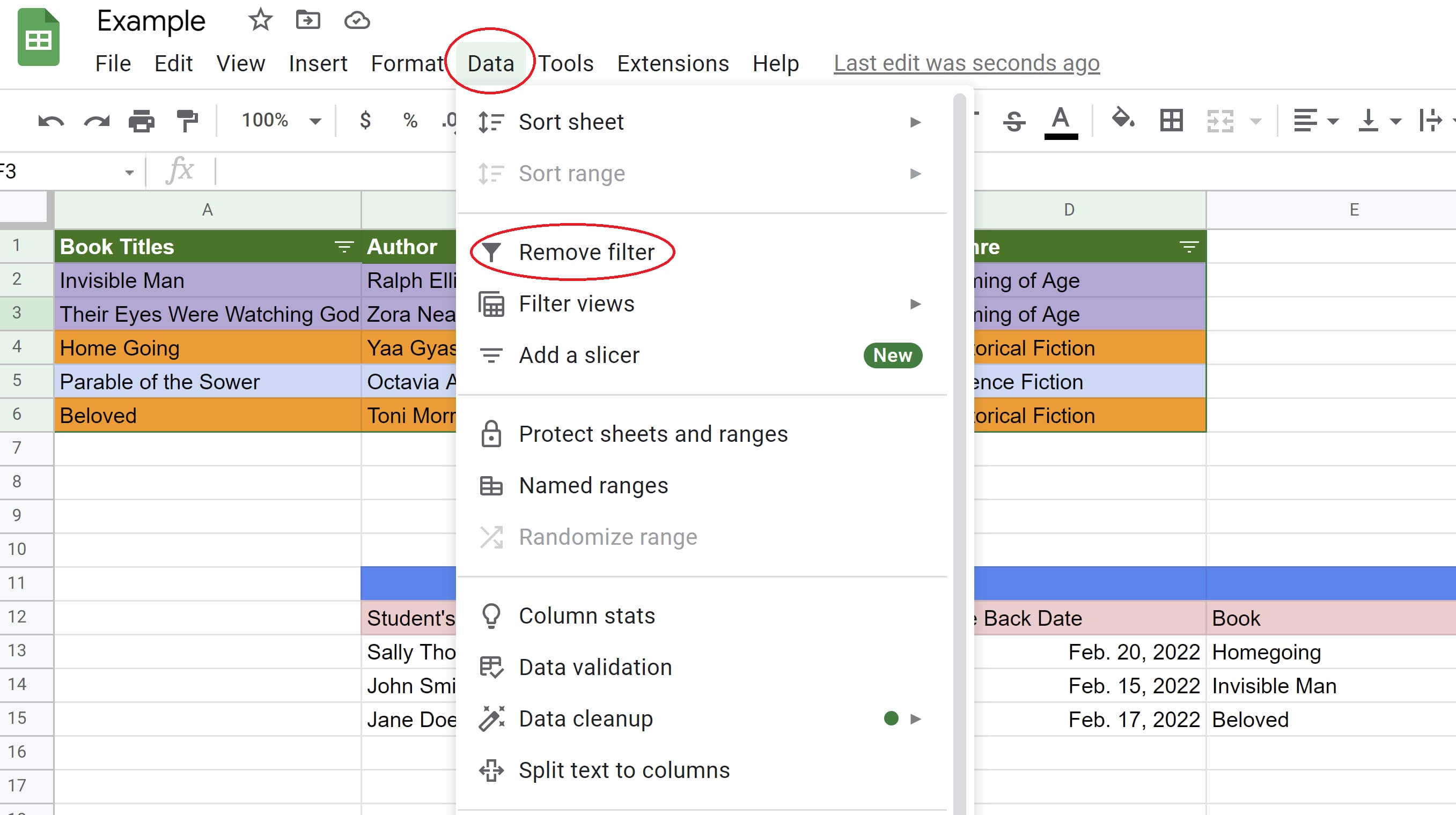Click Add a slicer option

point(579,355)
